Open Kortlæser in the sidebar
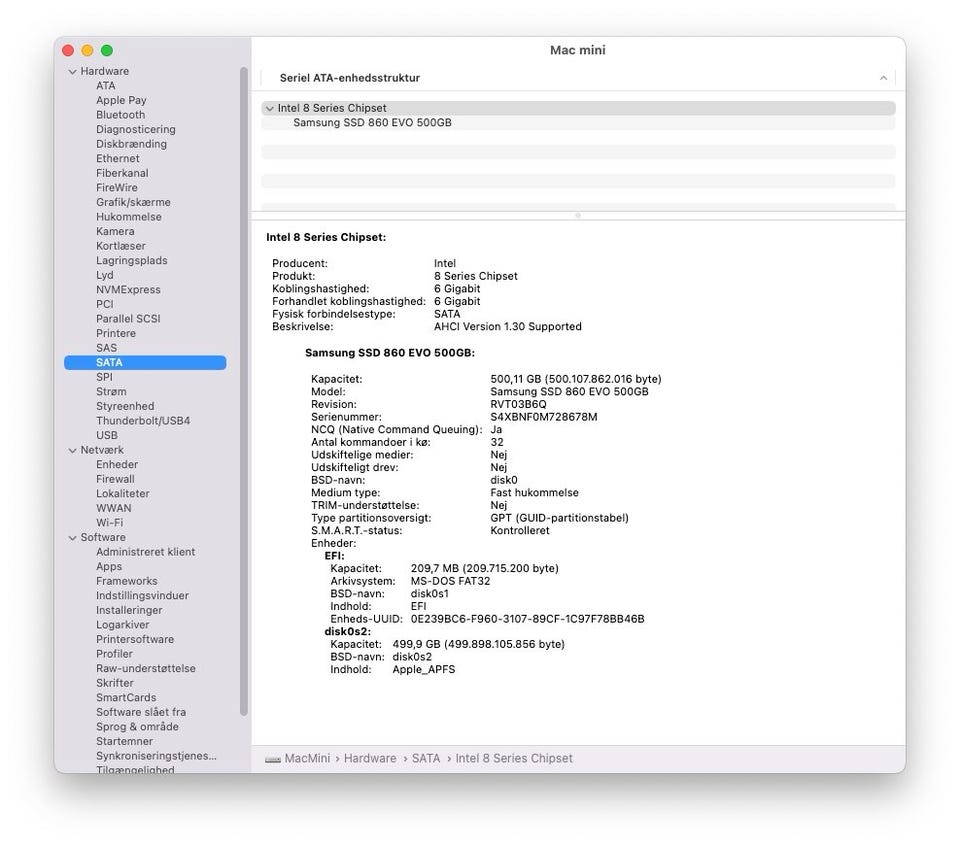960x845 pixels. pyautogui.click(x=121, y=246)
